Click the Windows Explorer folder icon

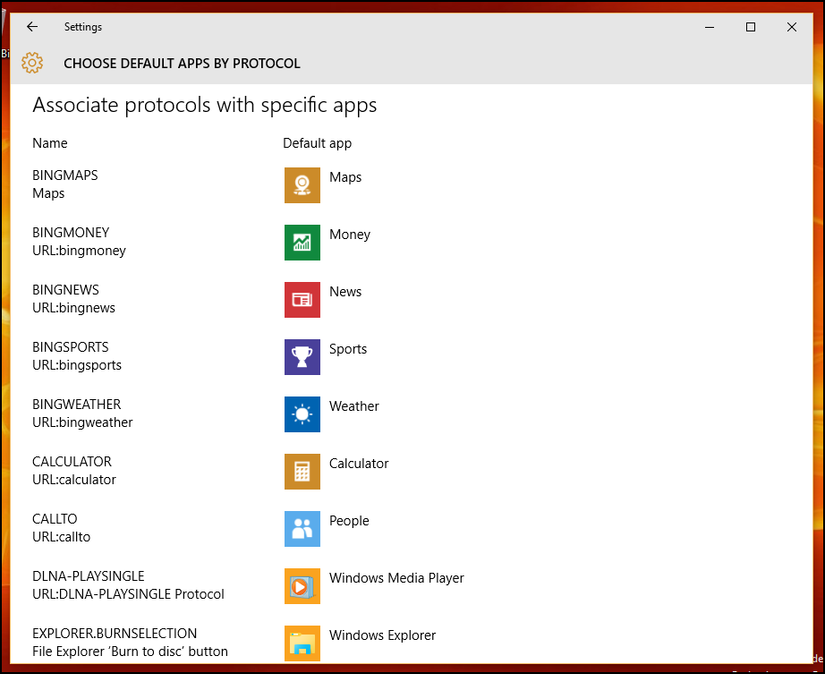click(x=302, y=643)
